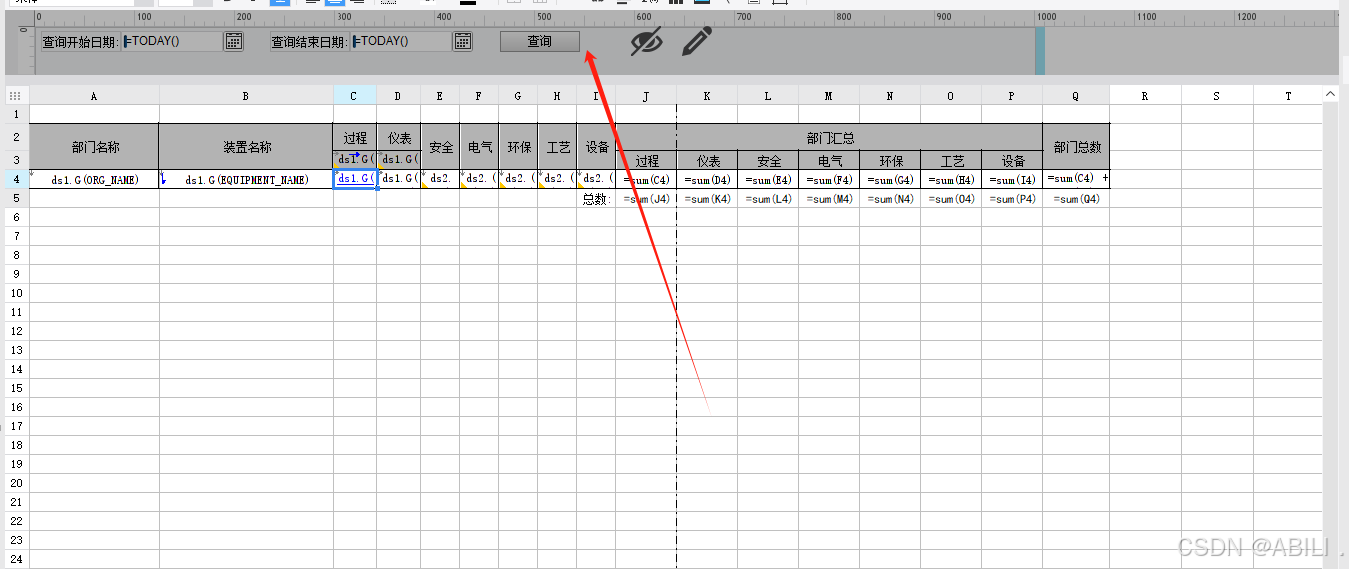Image resolution: width=1349 pixels, height=569 pixels.
Task: Select the =sum(M4) cell
Action: click(829, 199)
